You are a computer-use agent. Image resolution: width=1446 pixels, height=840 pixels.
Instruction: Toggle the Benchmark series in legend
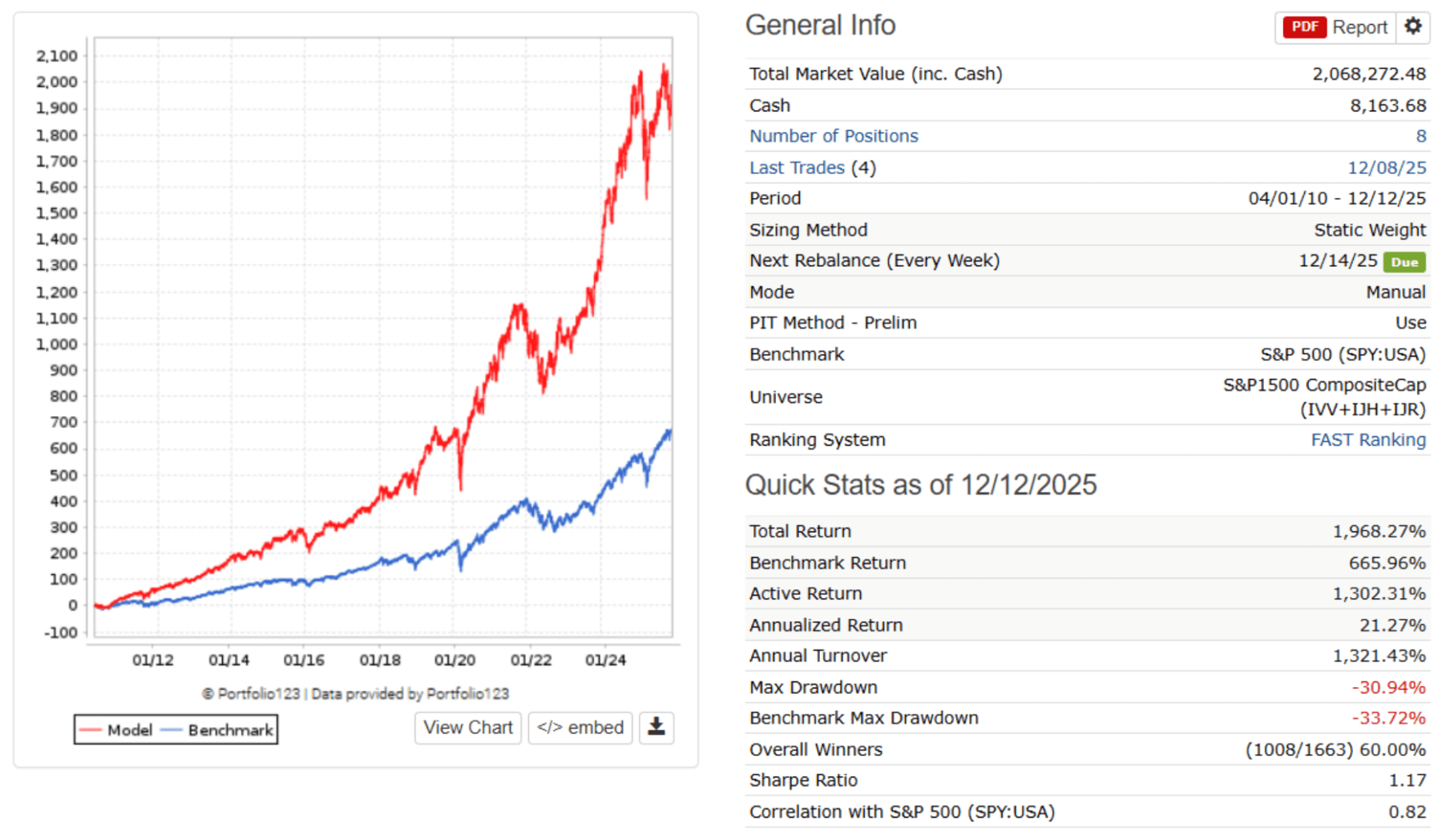(x=218, y=729)
